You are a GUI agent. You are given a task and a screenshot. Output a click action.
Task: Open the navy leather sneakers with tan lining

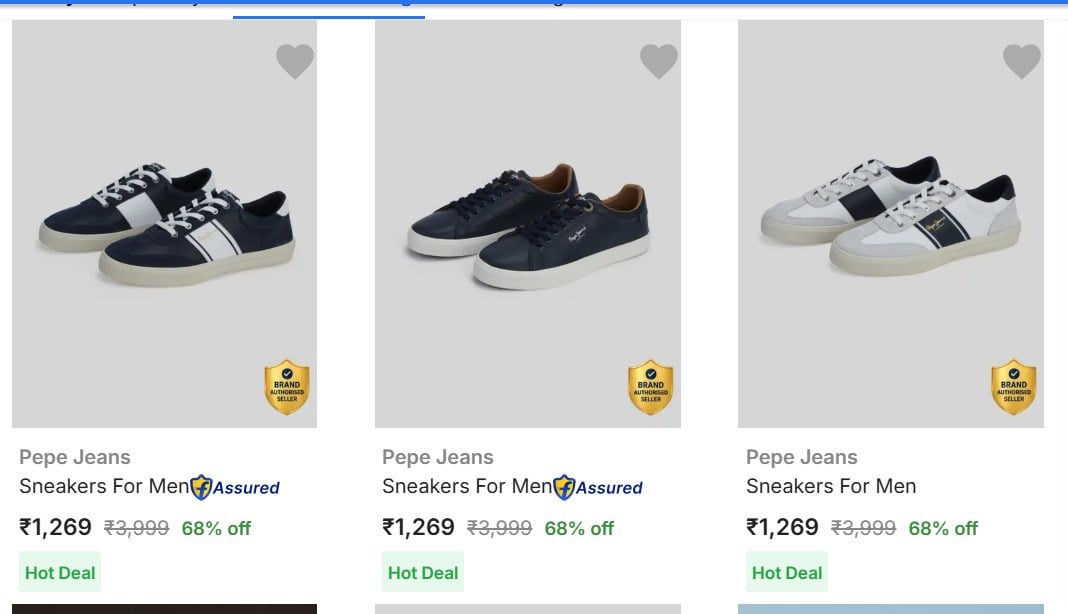click(x=528, y=224)
